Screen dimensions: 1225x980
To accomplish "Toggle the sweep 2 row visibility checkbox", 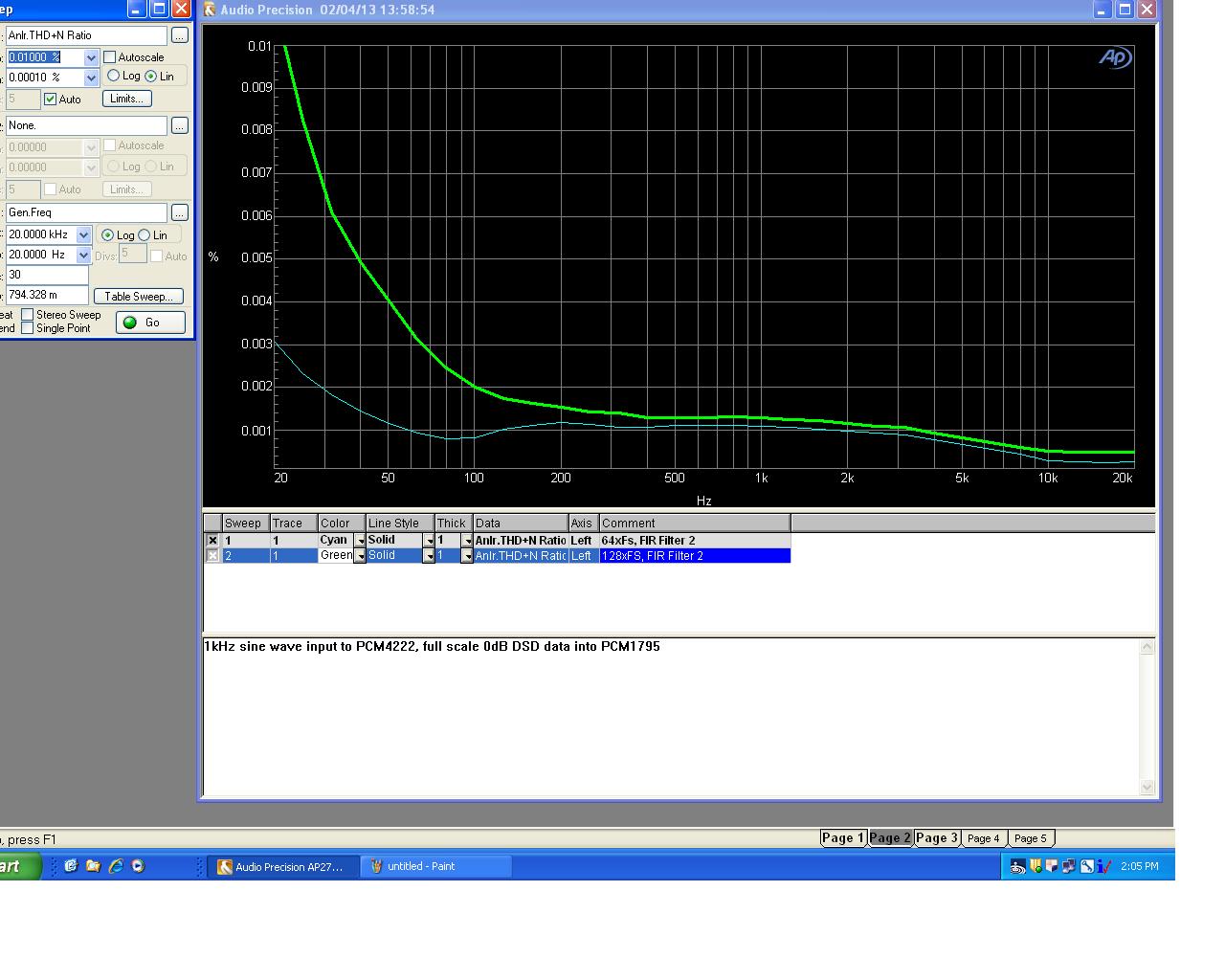I will point(212,556).
